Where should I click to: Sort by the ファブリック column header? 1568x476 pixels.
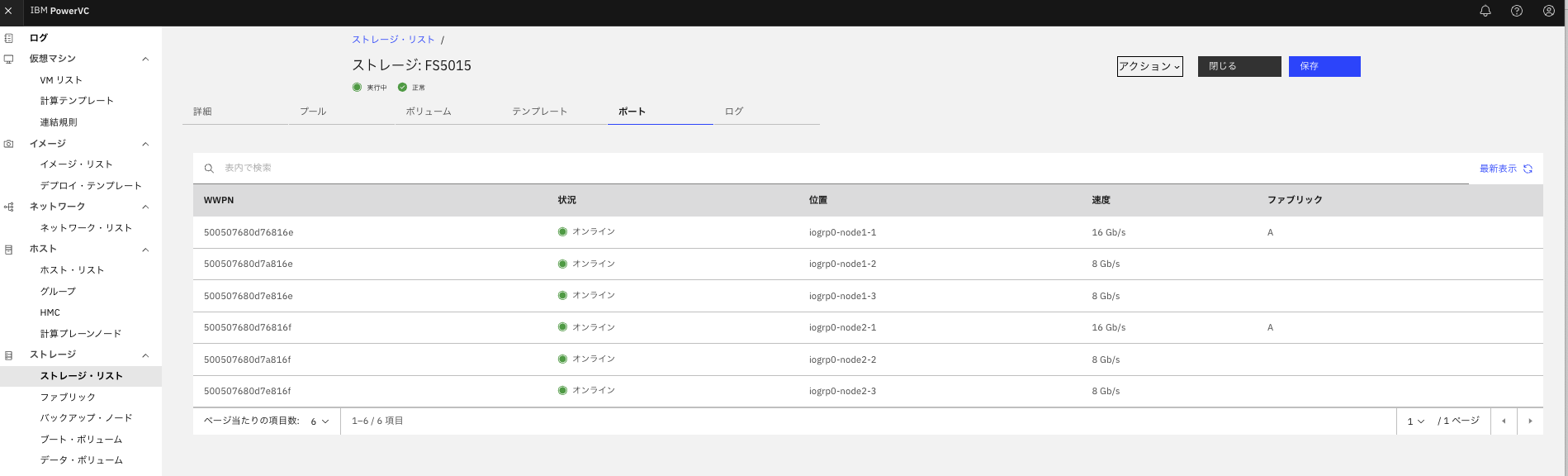tap(1295, 200)
